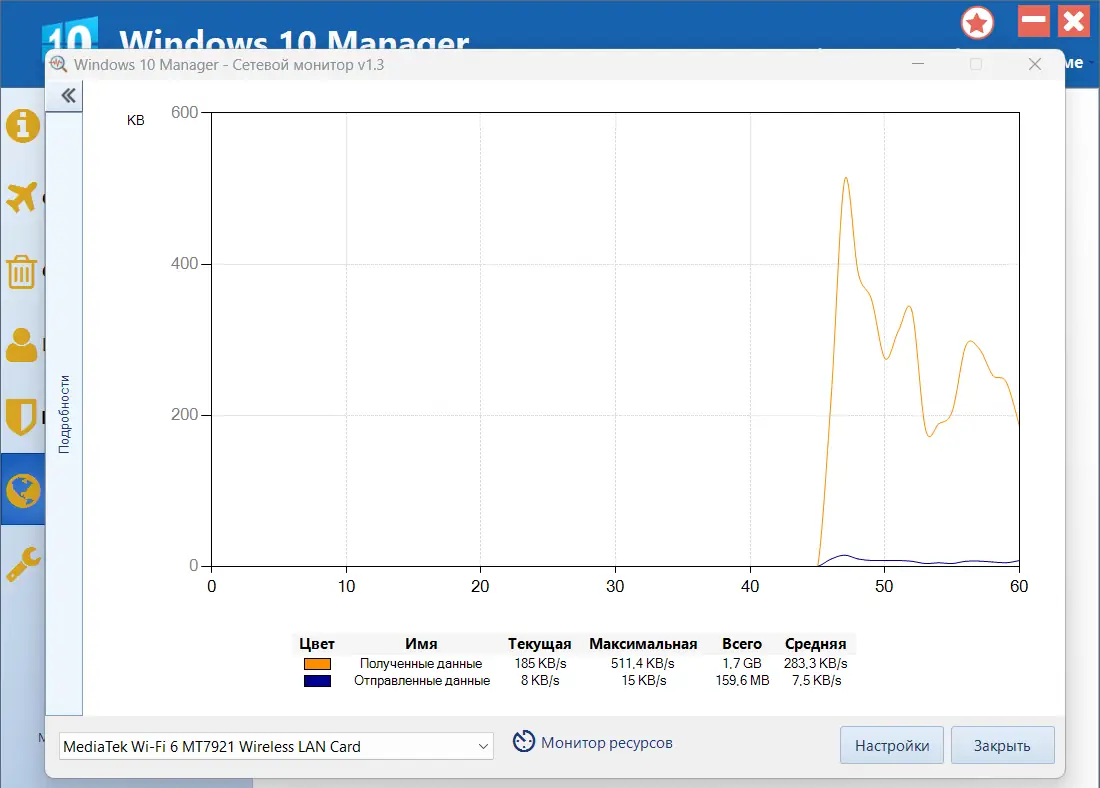Open the Cleaner trash-can section
1100x788 pixels.
[x=22, y=271]
